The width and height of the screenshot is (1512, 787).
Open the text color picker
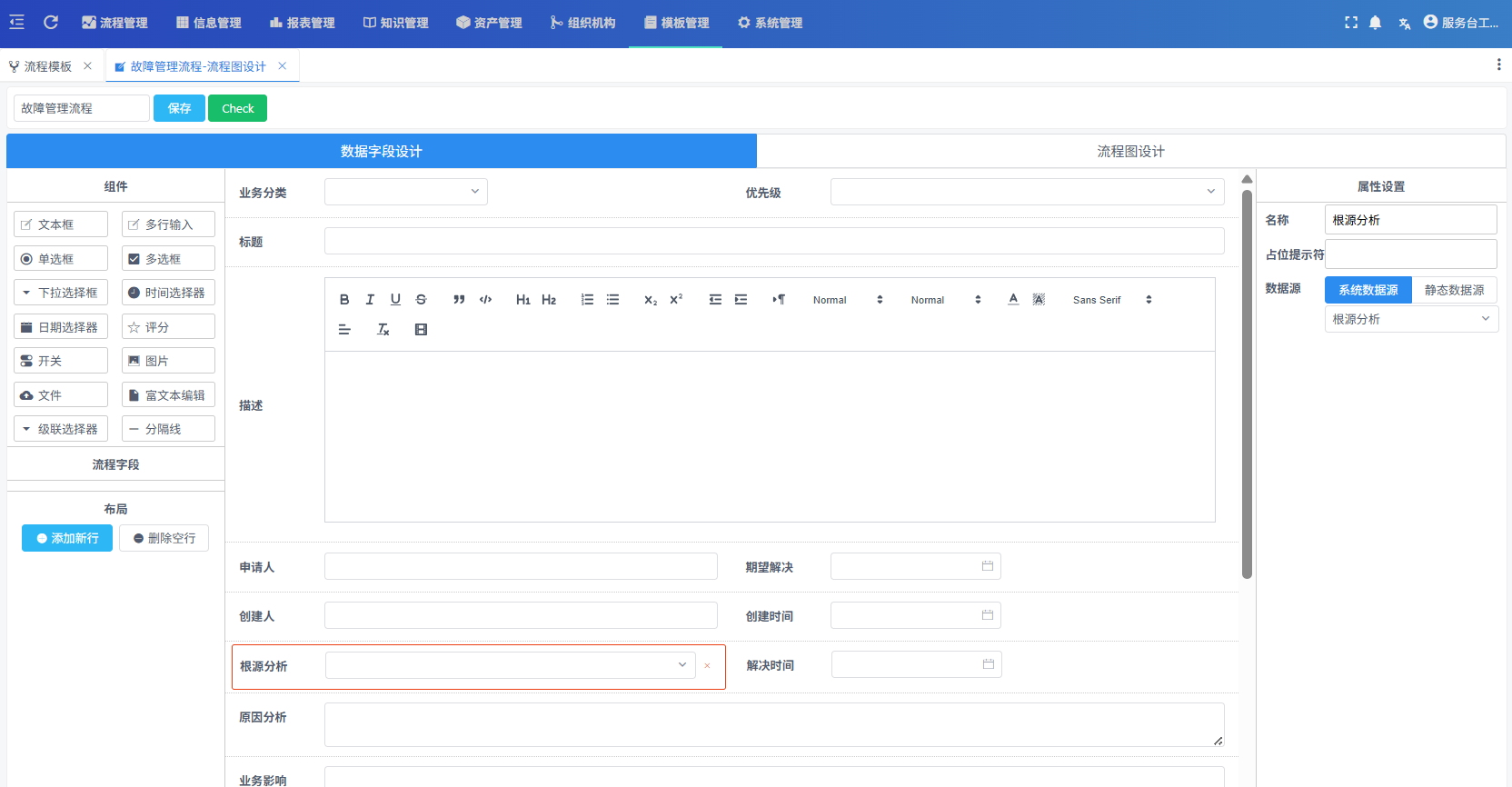(x=1013, y=300)
